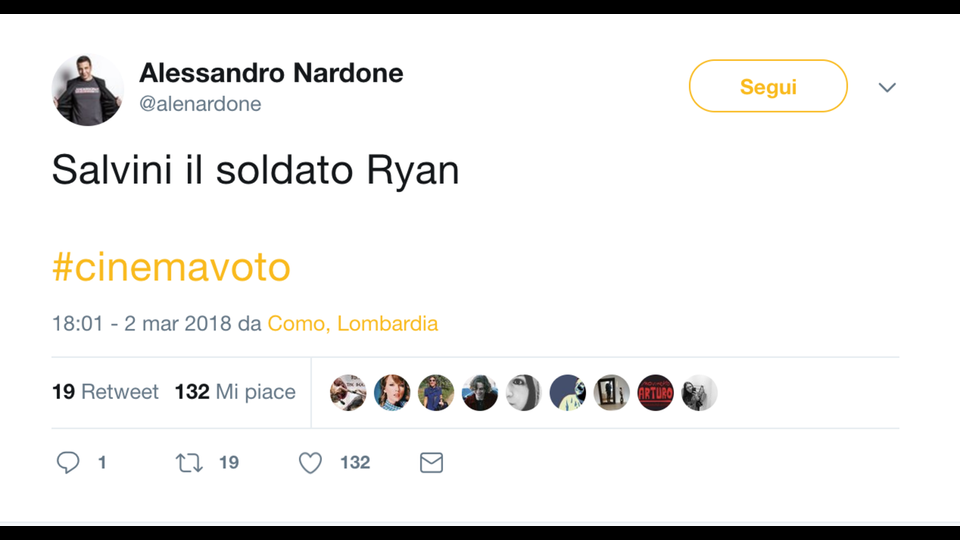View the 19 Retweet list

[105, 392]
